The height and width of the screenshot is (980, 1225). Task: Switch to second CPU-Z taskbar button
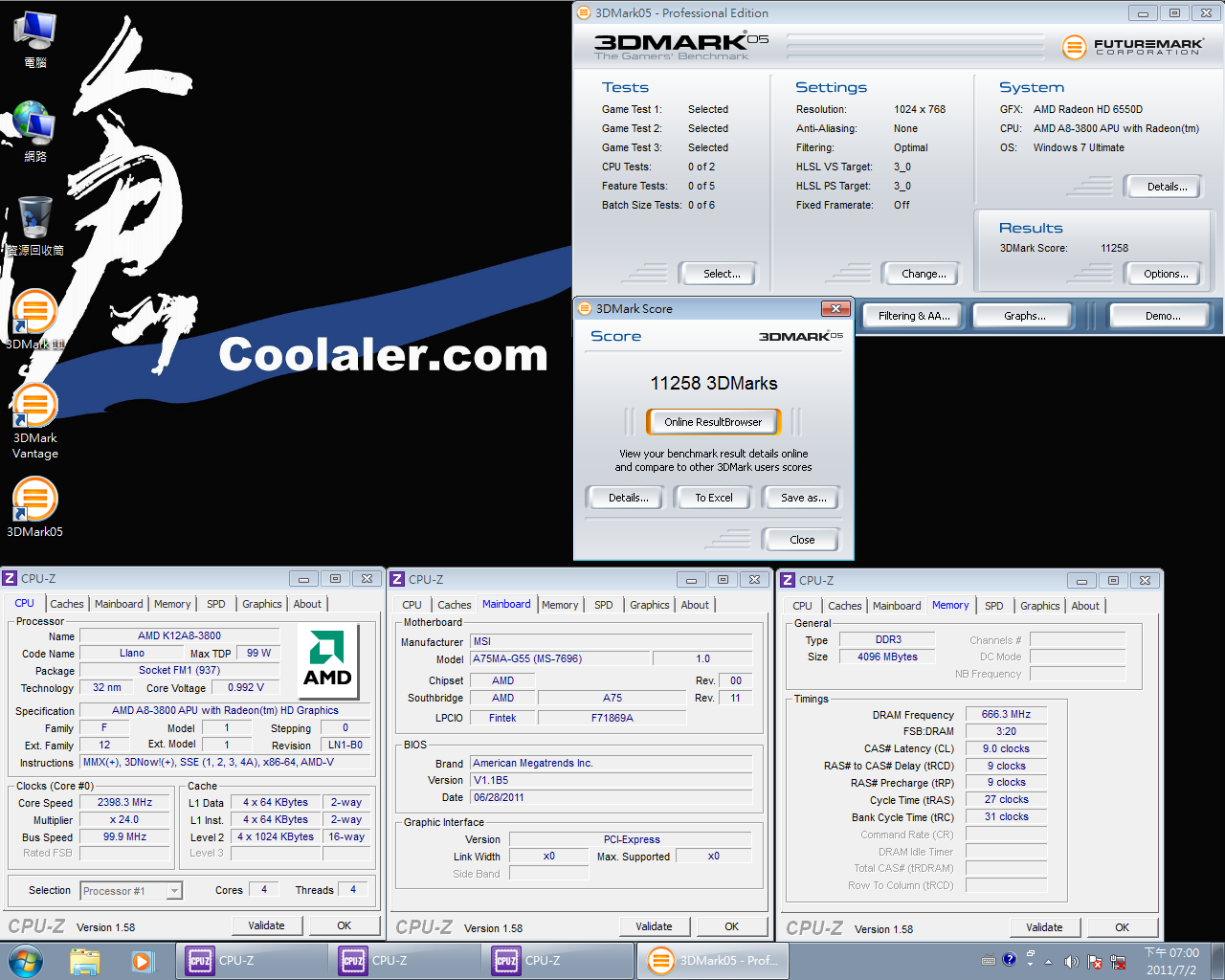click(405, 961)
